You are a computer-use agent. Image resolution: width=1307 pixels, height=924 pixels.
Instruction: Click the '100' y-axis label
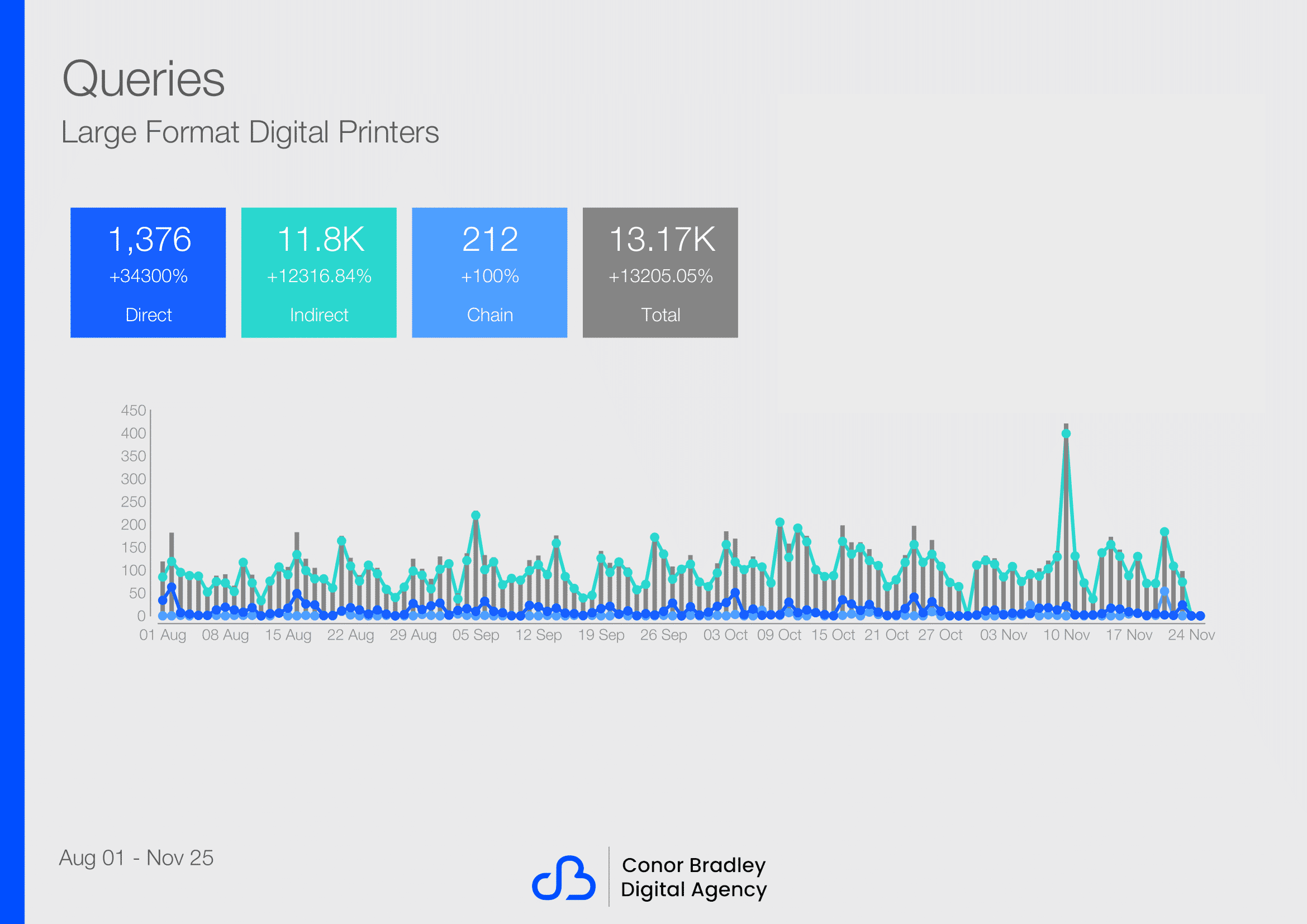[x=134, y=570]
